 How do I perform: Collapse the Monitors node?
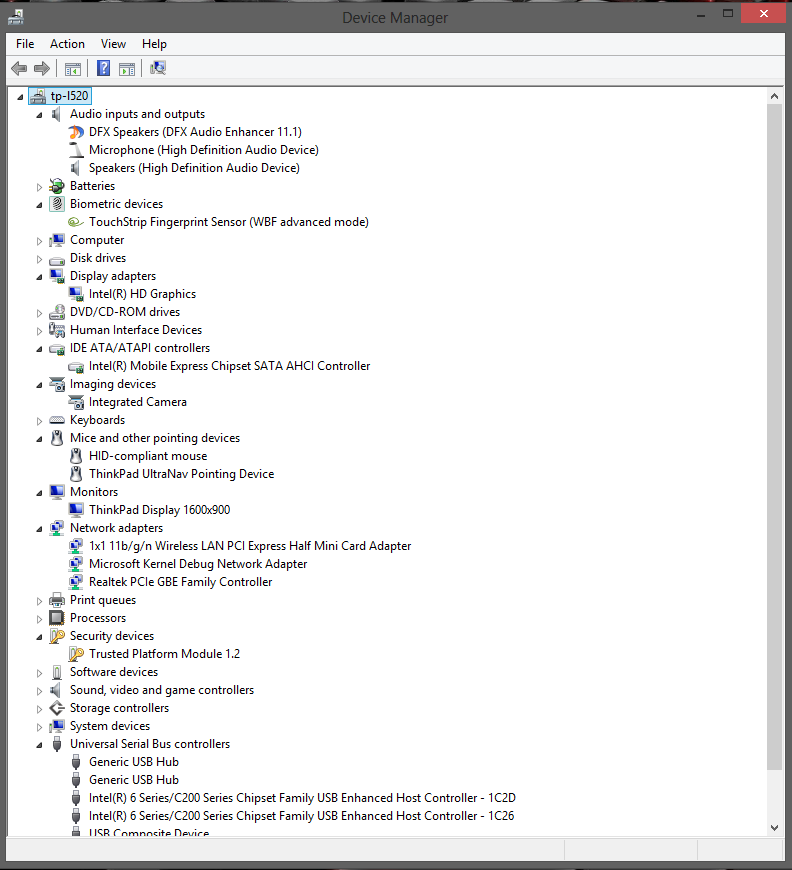pyautogui.click(x=39, y=493)
